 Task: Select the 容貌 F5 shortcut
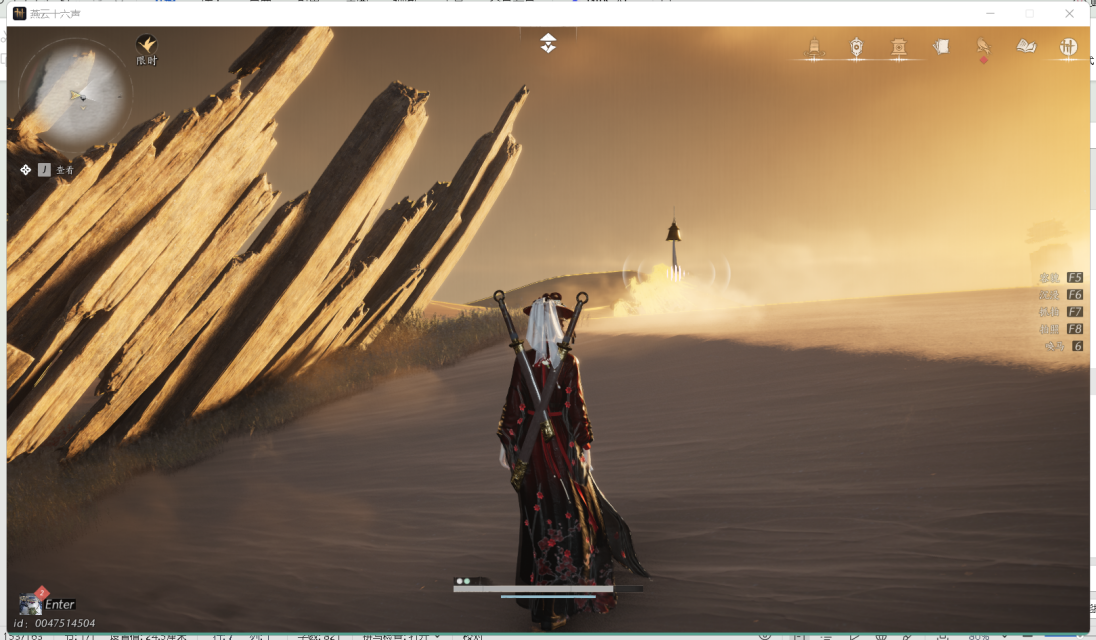click(1061, 277)
